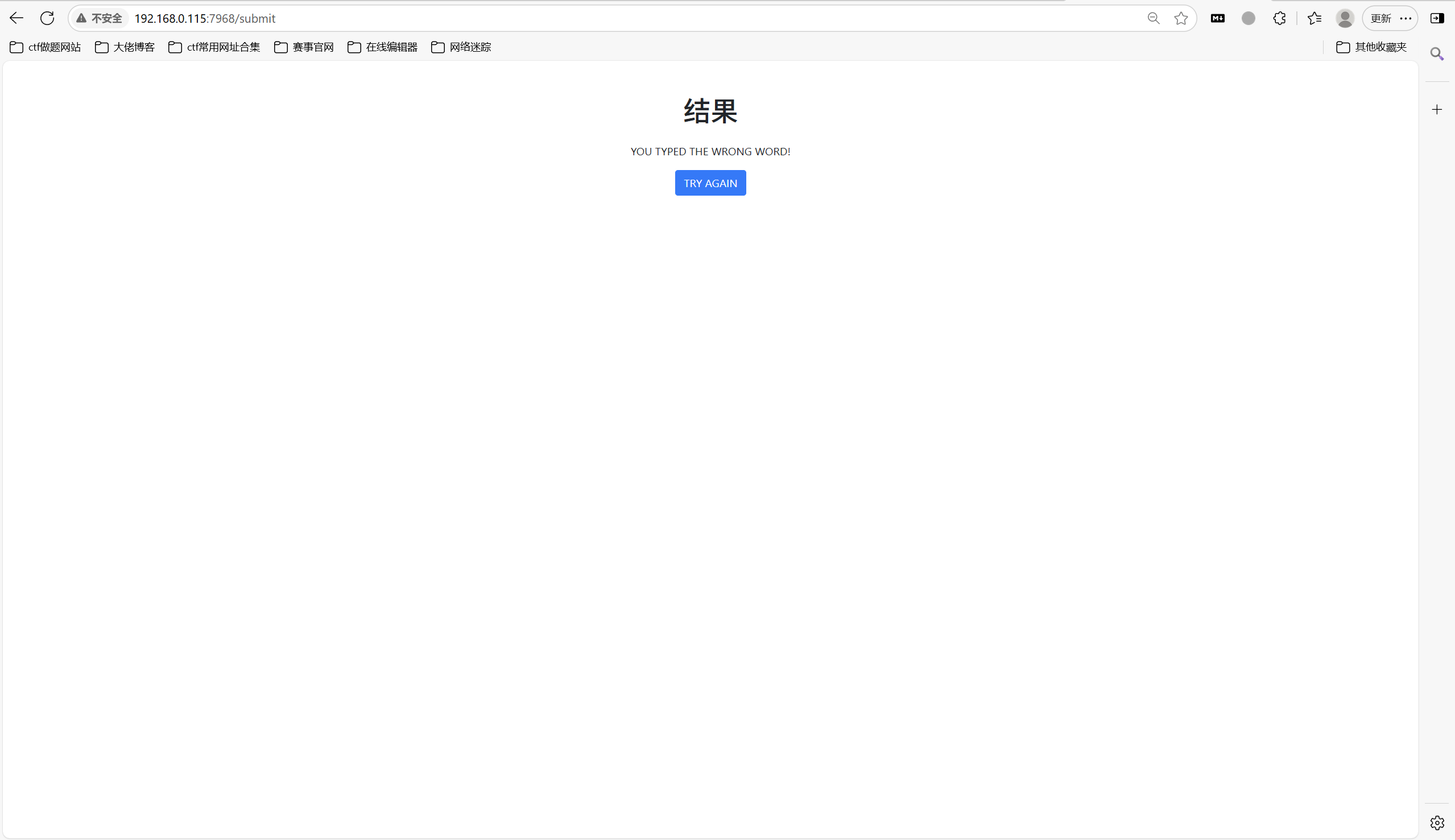Click the YOU TYPED THE WRONG WORD! message

click(x=710, y=152)
